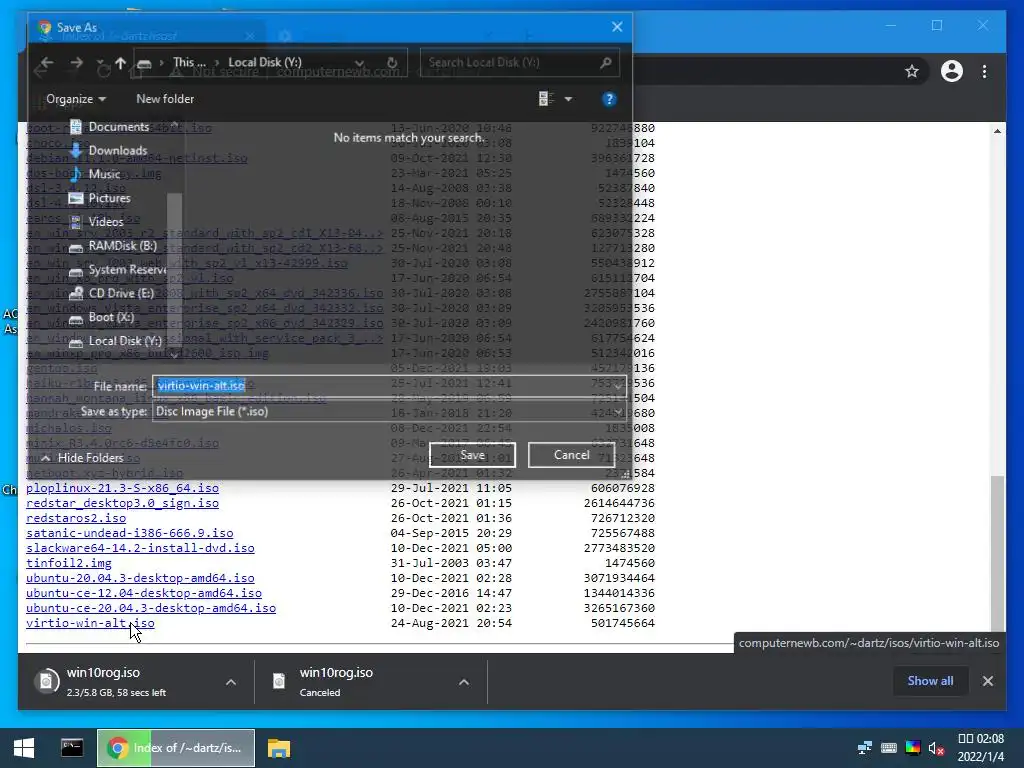
Task: Open ubuntu-ce-12.04-desktop-amd64.iso link
Action: pyautogui.click(x=144, y=593)
